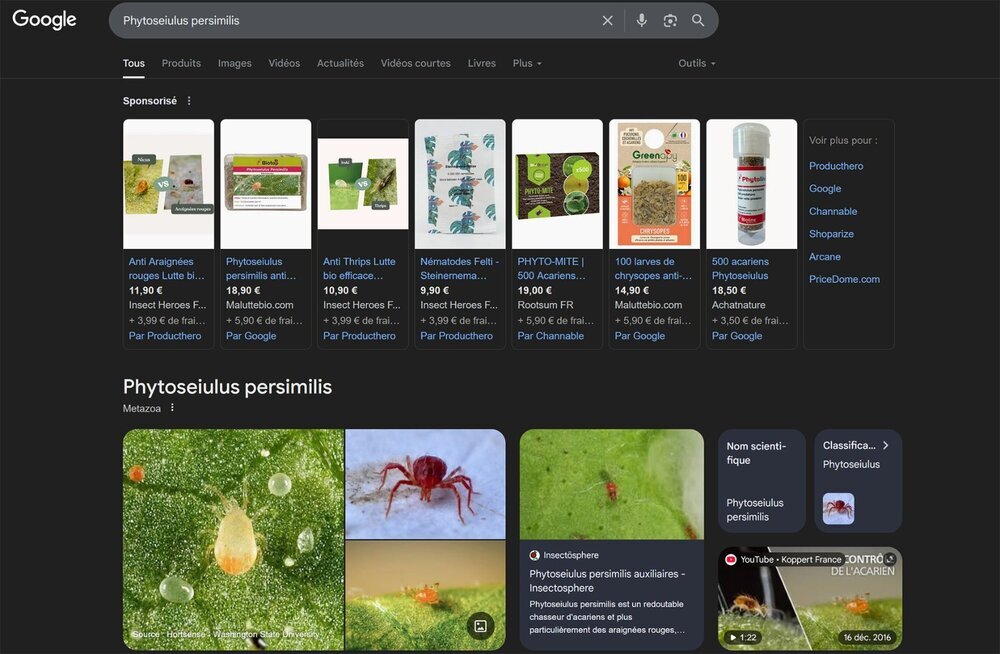Viewport: 1000px width, 654px height.
Task: Click the Google logo
Action: click(44, 20)
